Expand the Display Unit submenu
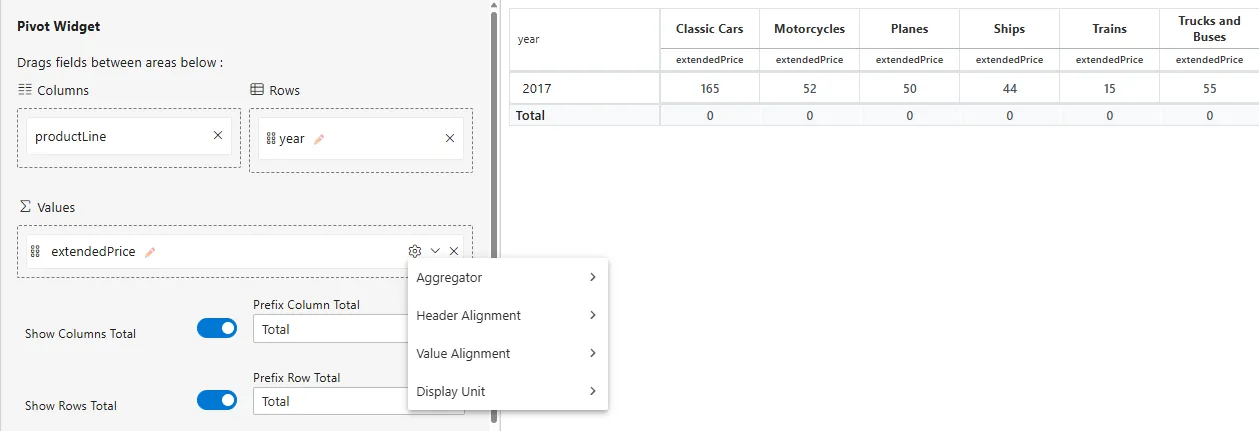 [507, 391]
